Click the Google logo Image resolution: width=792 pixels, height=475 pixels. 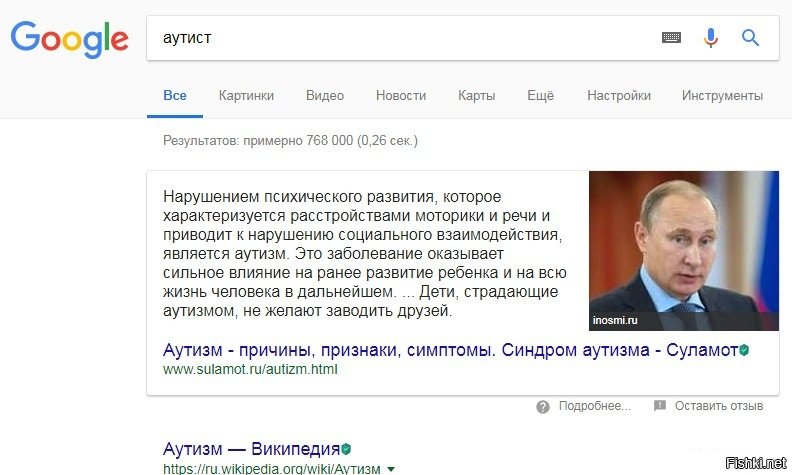coord(69,39)
